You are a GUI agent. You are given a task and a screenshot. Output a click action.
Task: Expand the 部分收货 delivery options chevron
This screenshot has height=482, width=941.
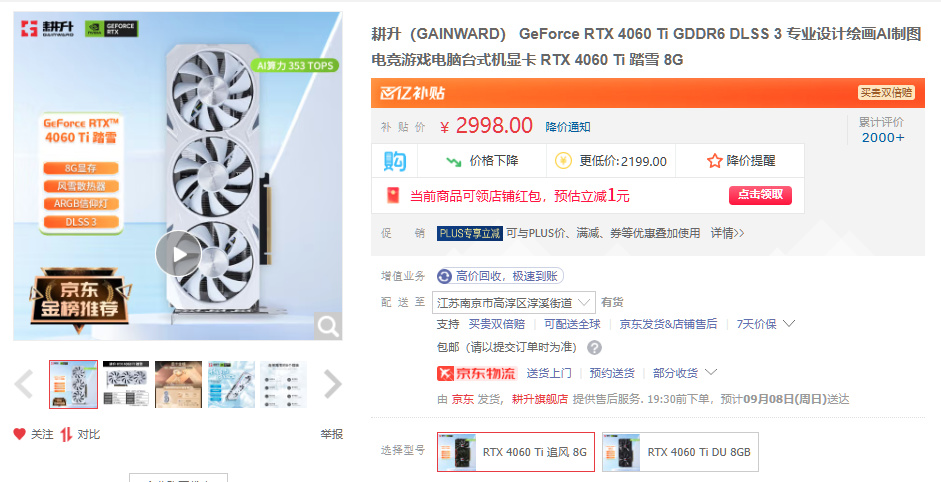[x=711, y=372]
